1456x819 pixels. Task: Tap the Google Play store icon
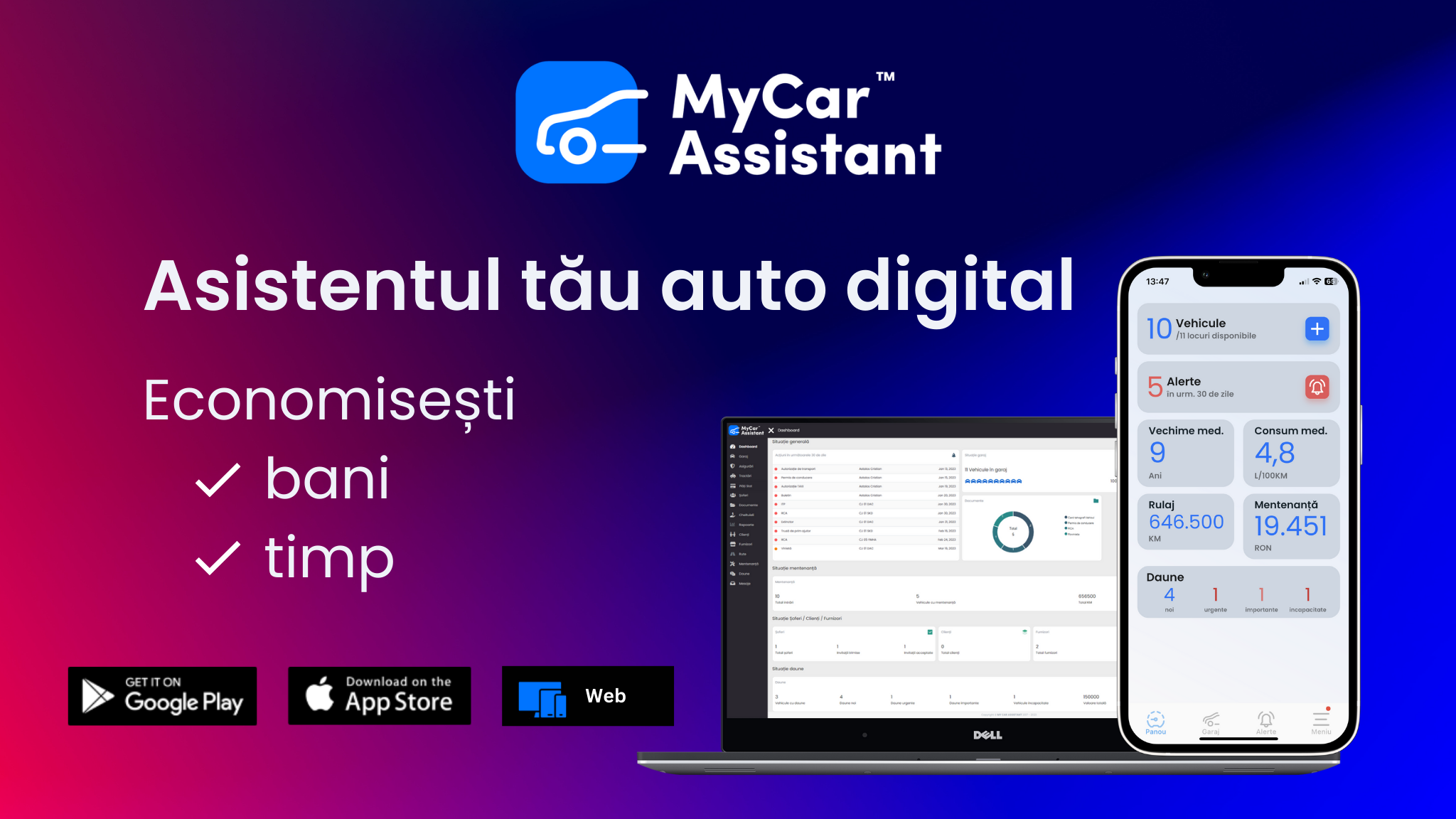(162, 695)
